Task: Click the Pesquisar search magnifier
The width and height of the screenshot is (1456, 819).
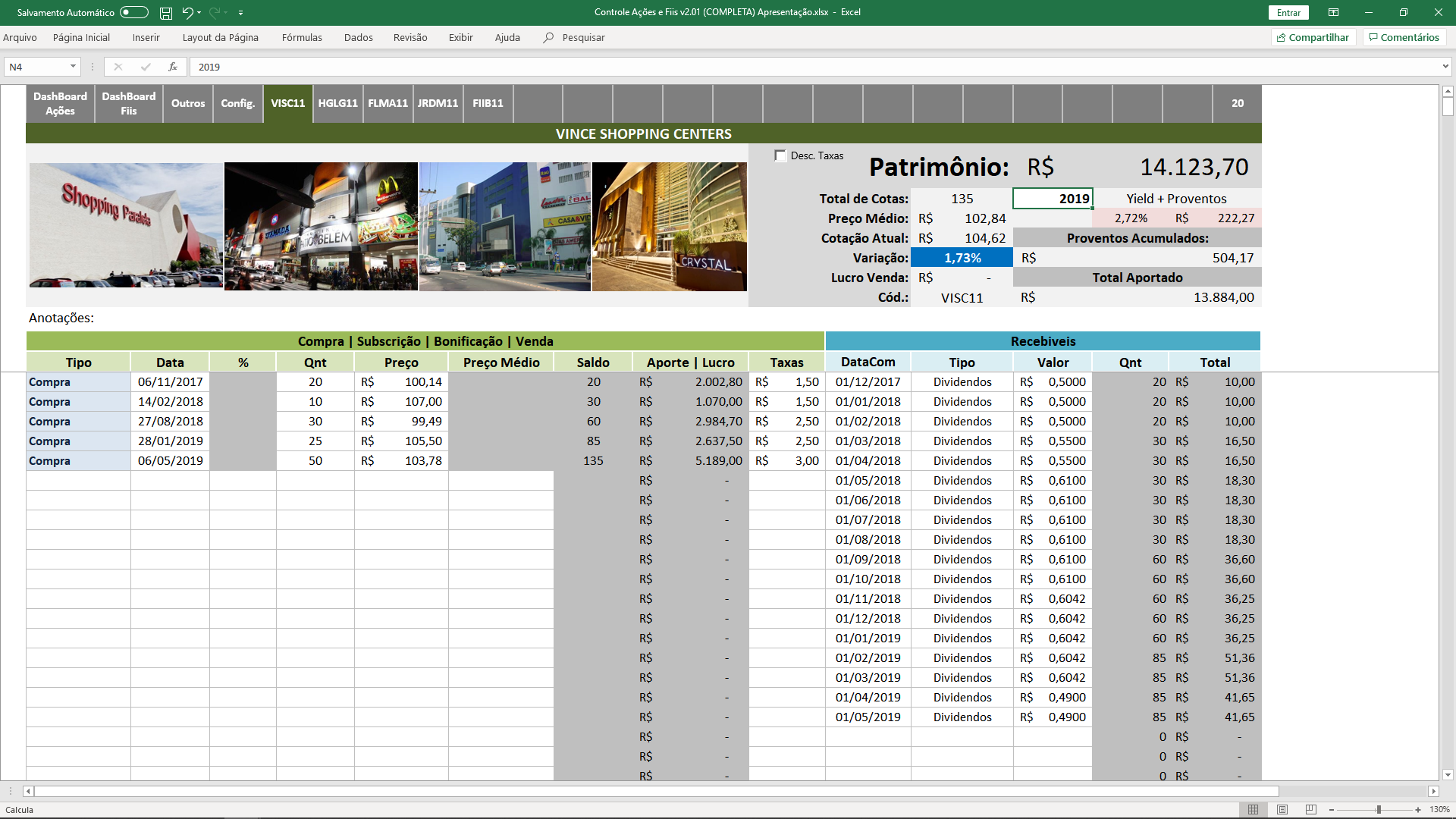Action: [548, 37]
